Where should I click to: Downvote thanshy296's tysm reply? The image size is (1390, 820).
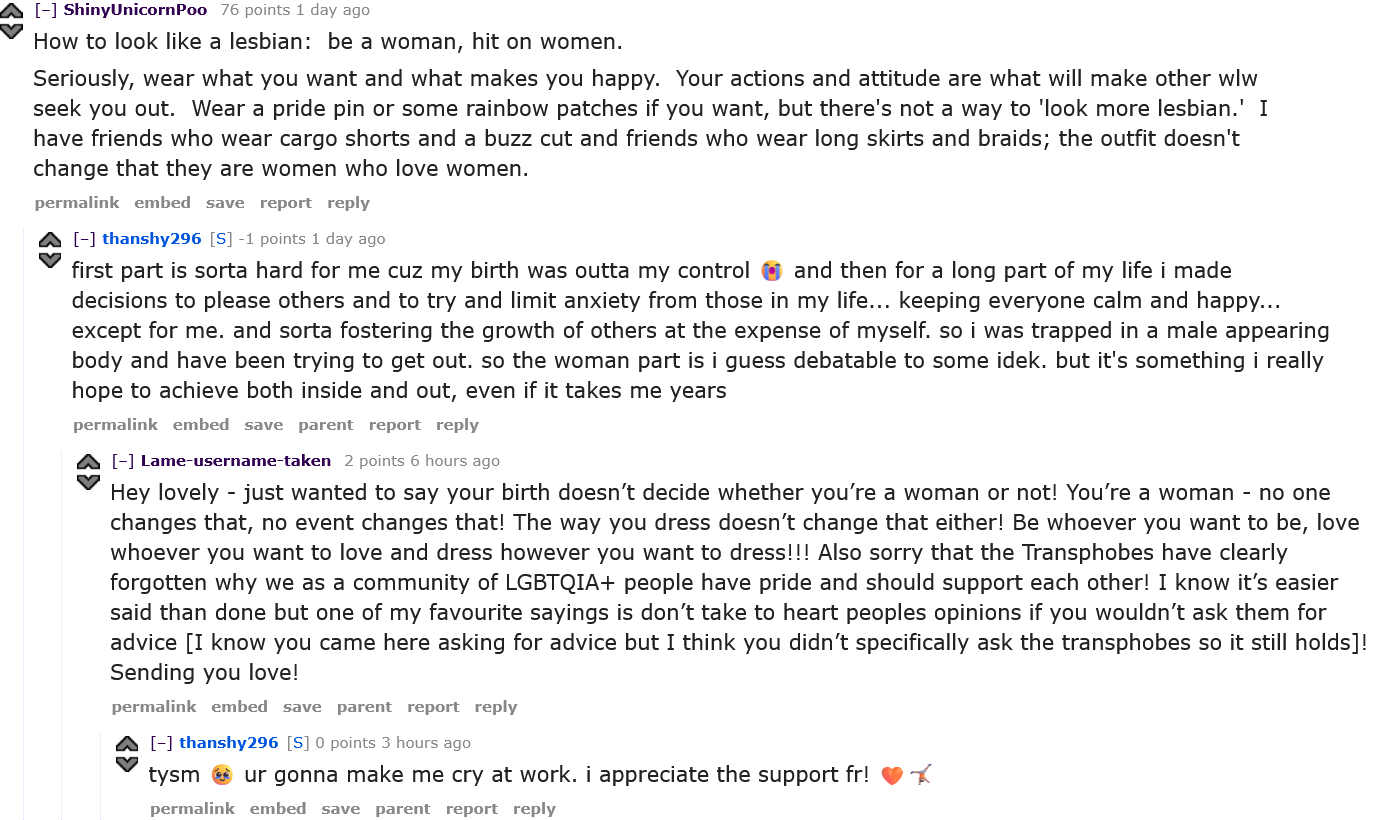click(127, 765)
